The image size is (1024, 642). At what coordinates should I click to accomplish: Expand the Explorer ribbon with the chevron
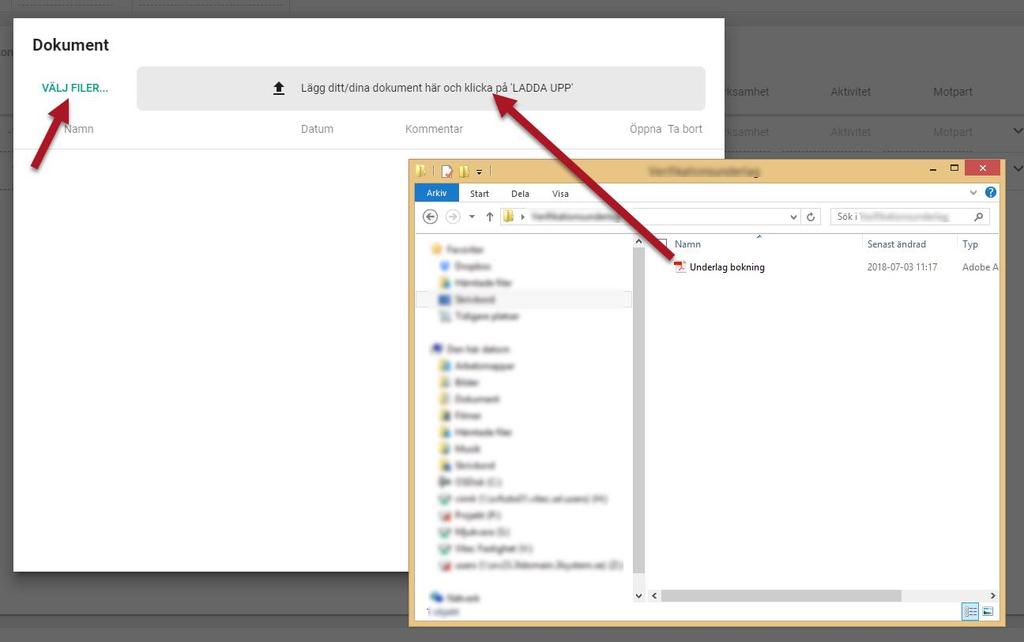[973, 193]
